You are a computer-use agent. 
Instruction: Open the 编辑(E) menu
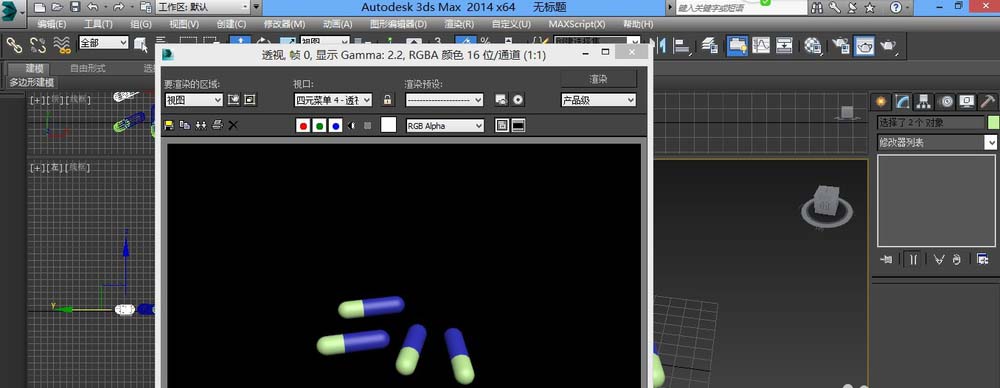(x=52, y=24)
